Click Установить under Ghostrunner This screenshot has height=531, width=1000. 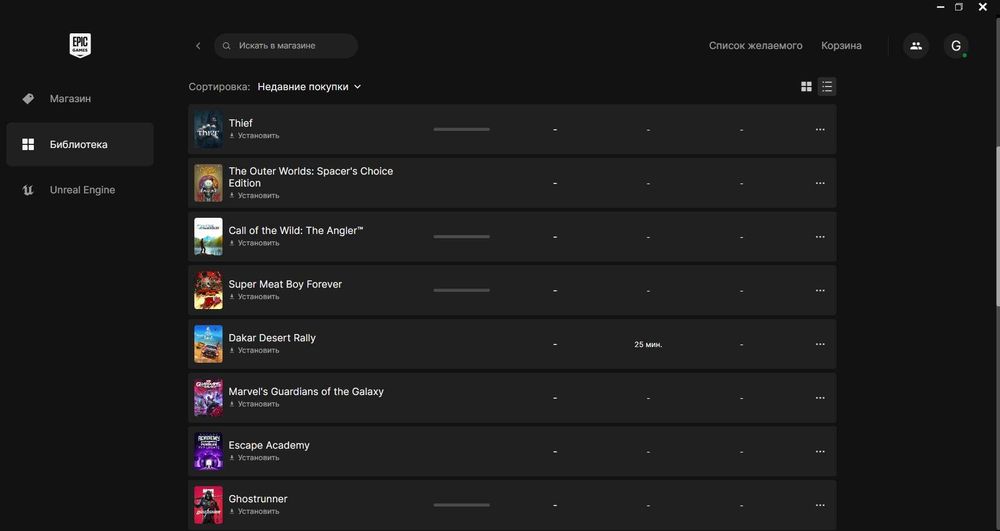[258, 511]
